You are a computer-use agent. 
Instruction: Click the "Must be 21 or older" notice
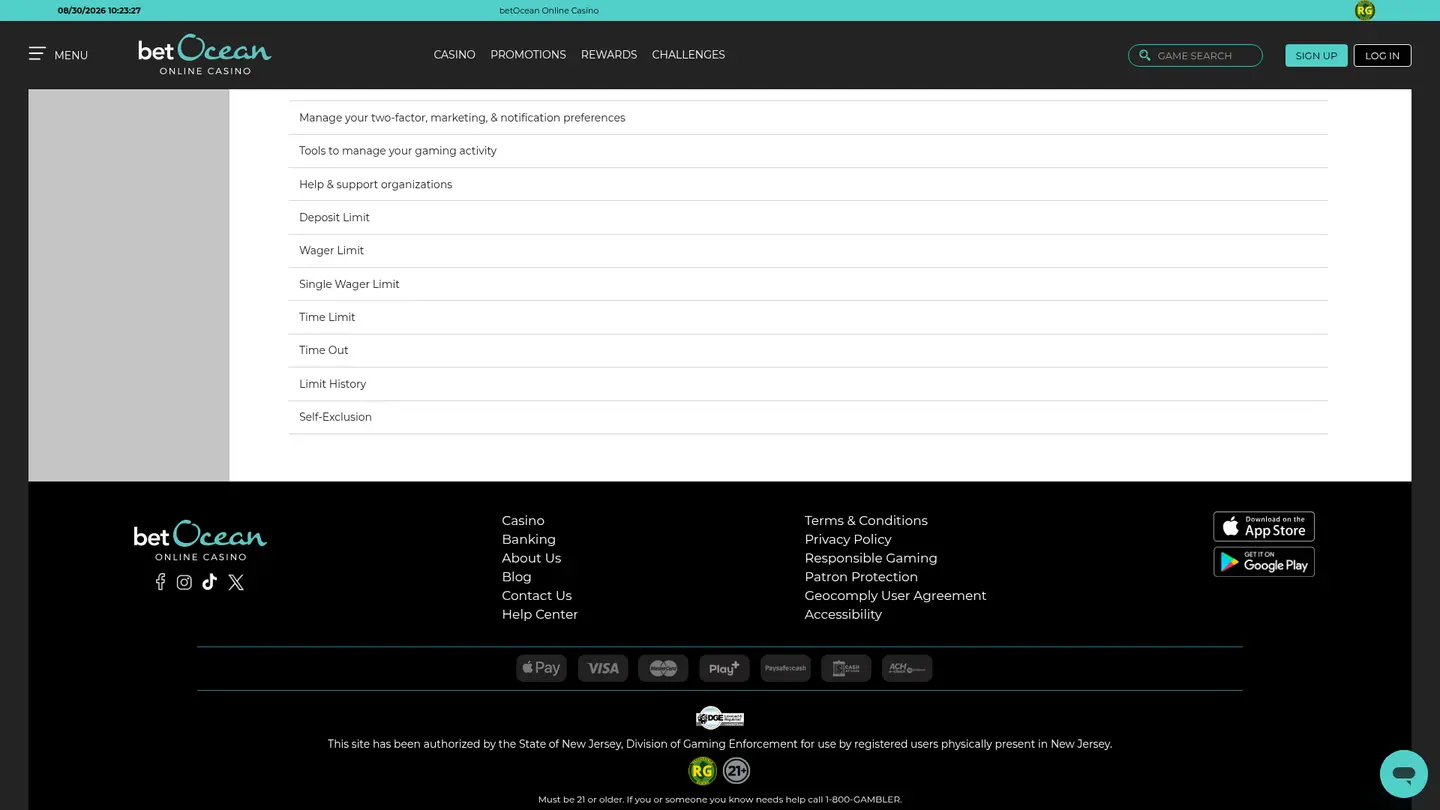tap(720, 800)
